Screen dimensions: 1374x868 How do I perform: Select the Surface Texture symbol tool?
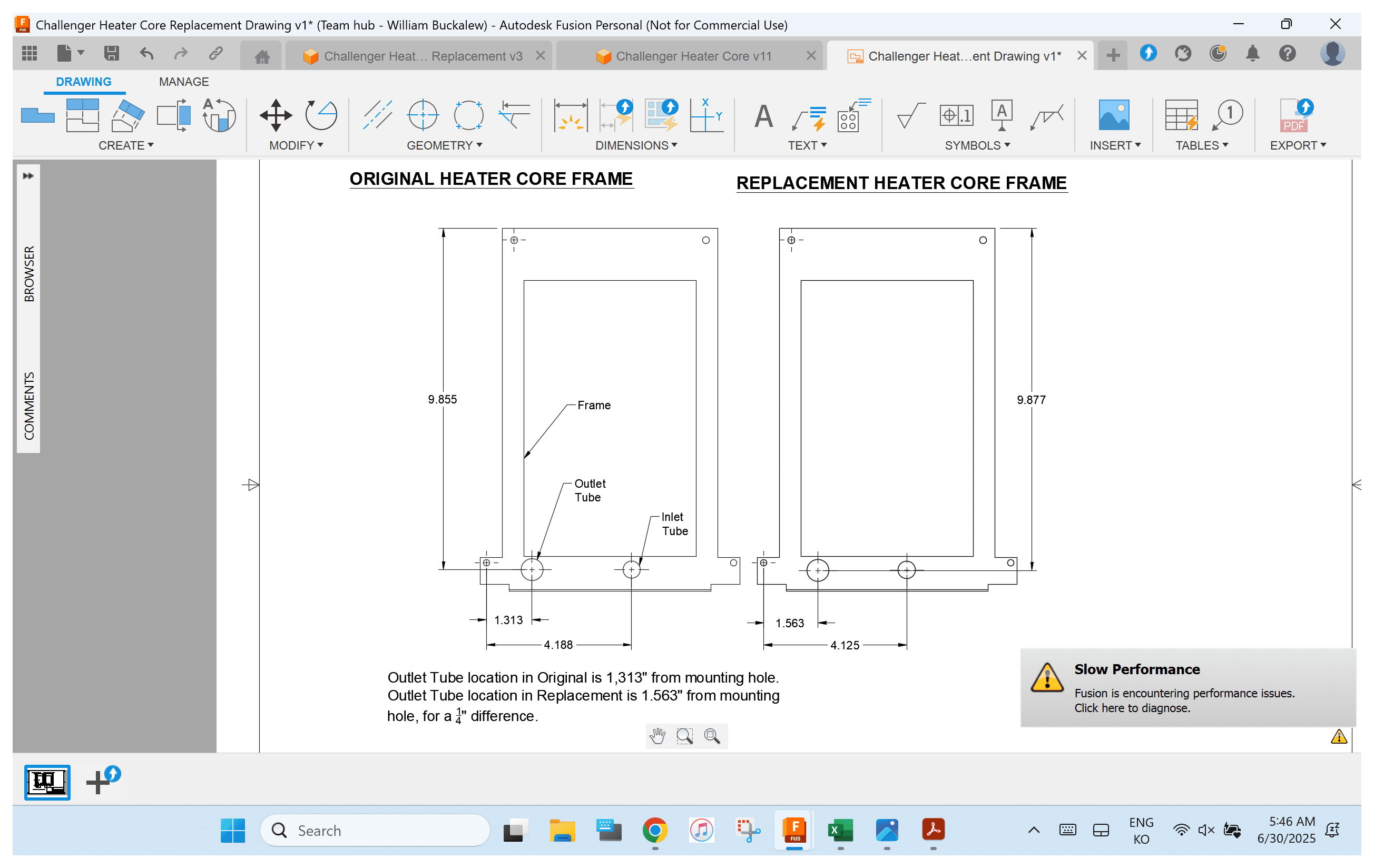point(910,115)
